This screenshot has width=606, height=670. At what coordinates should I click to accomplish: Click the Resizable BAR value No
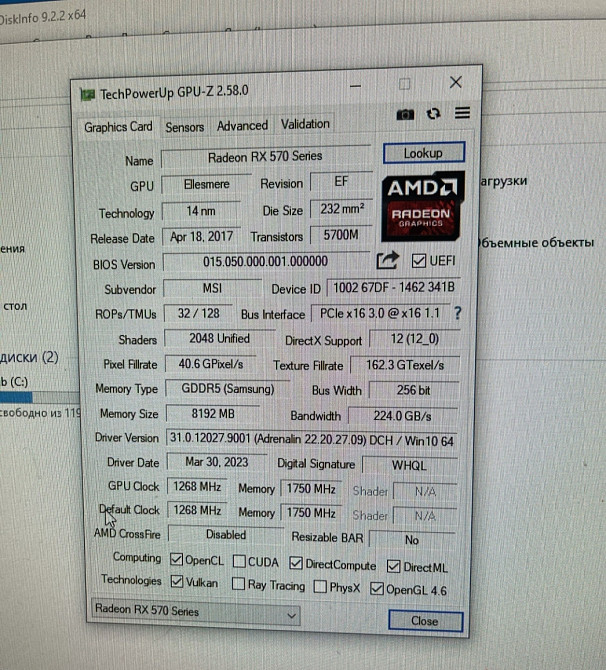(x=412, y=540)
